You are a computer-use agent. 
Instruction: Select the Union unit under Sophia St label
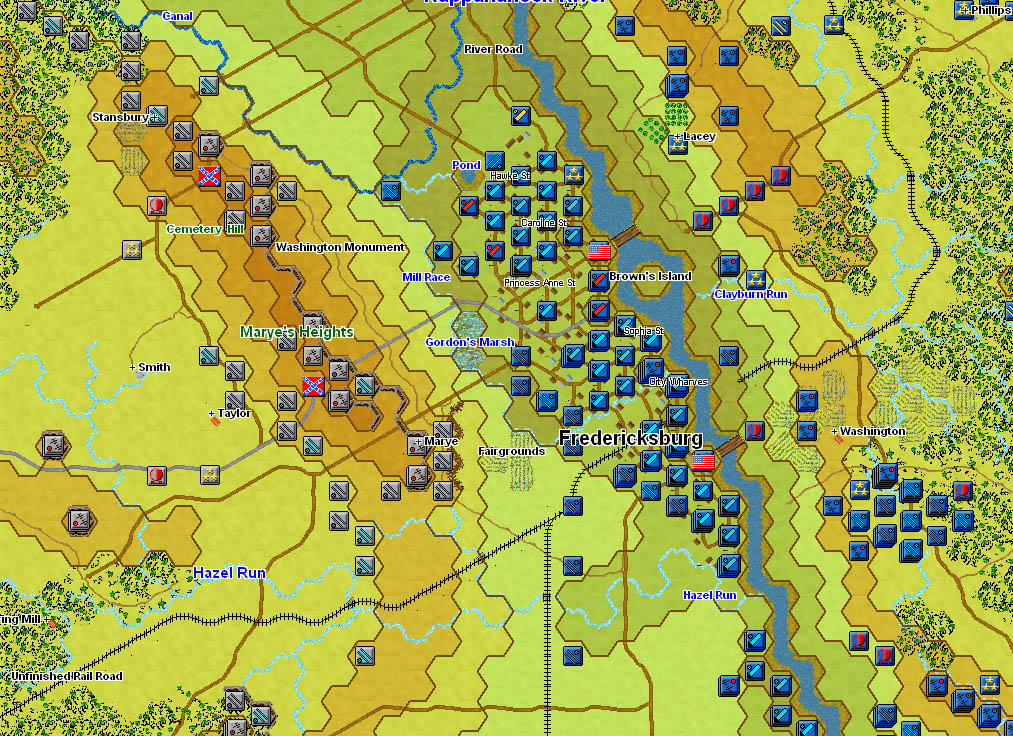651,341
